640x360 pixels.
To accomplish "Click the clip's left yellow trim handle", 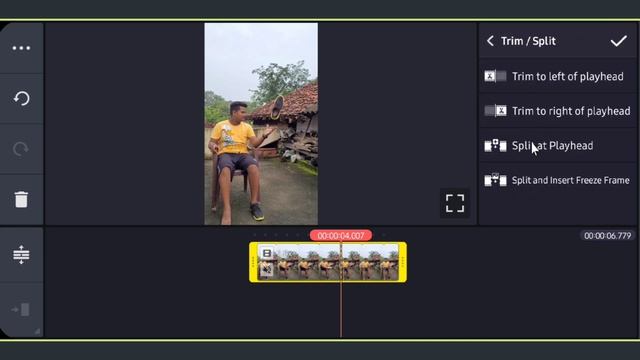I will click(x=253, y=262).
